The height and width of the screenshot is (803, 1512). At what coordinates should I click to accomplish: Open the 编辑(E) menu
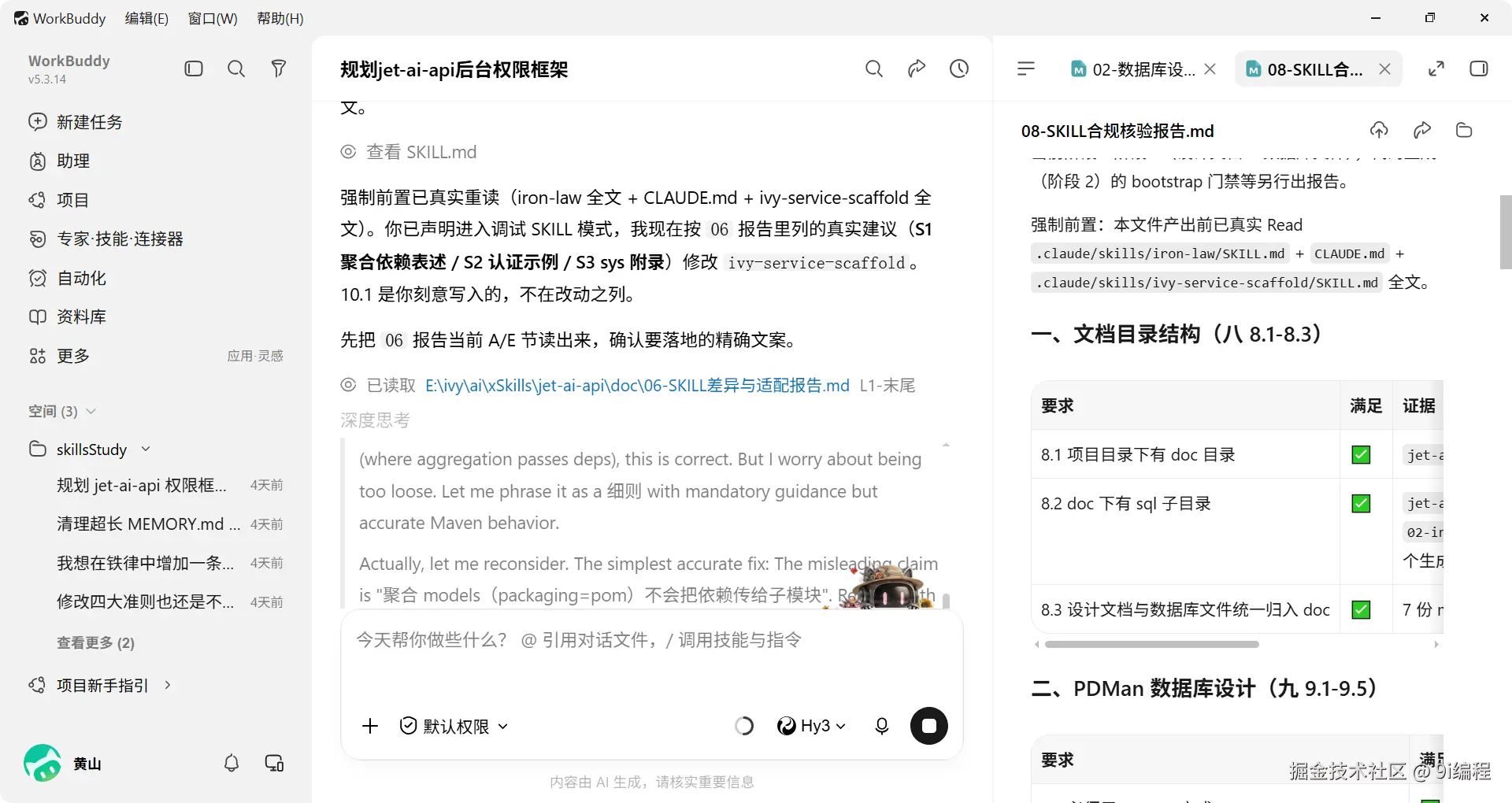146,18
